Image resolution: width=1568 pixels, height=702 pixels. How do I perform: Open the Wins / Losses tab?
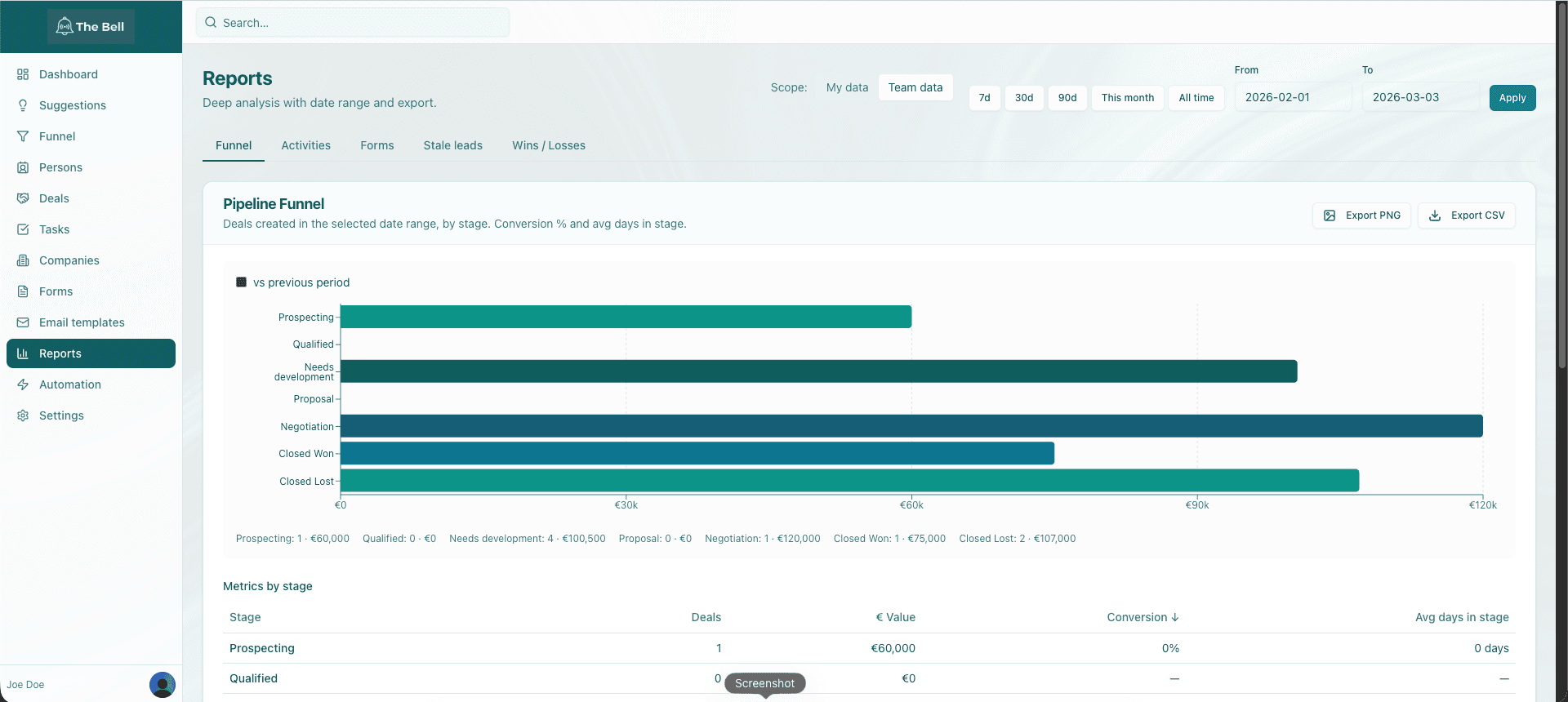pos(549,145)
